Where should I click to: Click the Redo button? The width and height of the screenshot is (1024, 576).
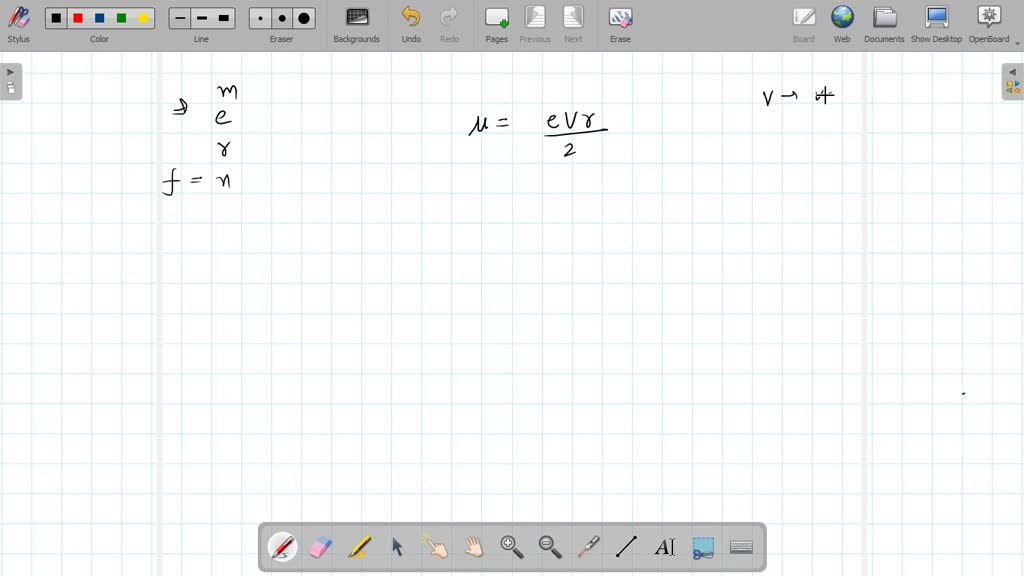449,25
